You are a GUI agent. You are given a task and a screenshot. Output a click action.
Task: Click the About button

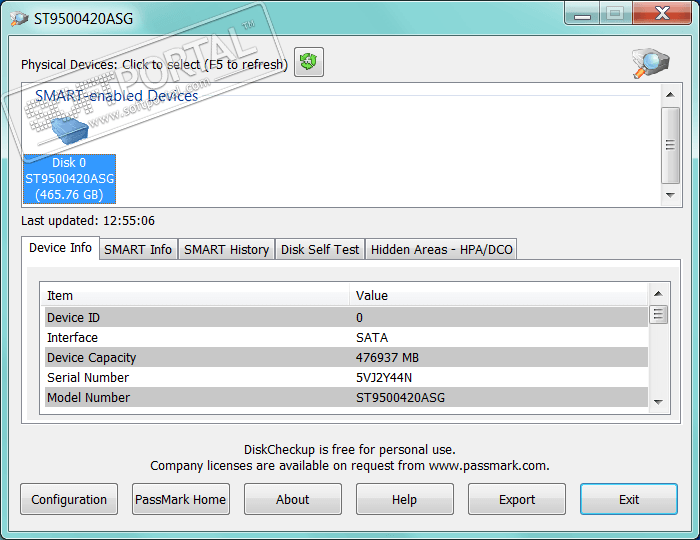(x=293, y=499)
